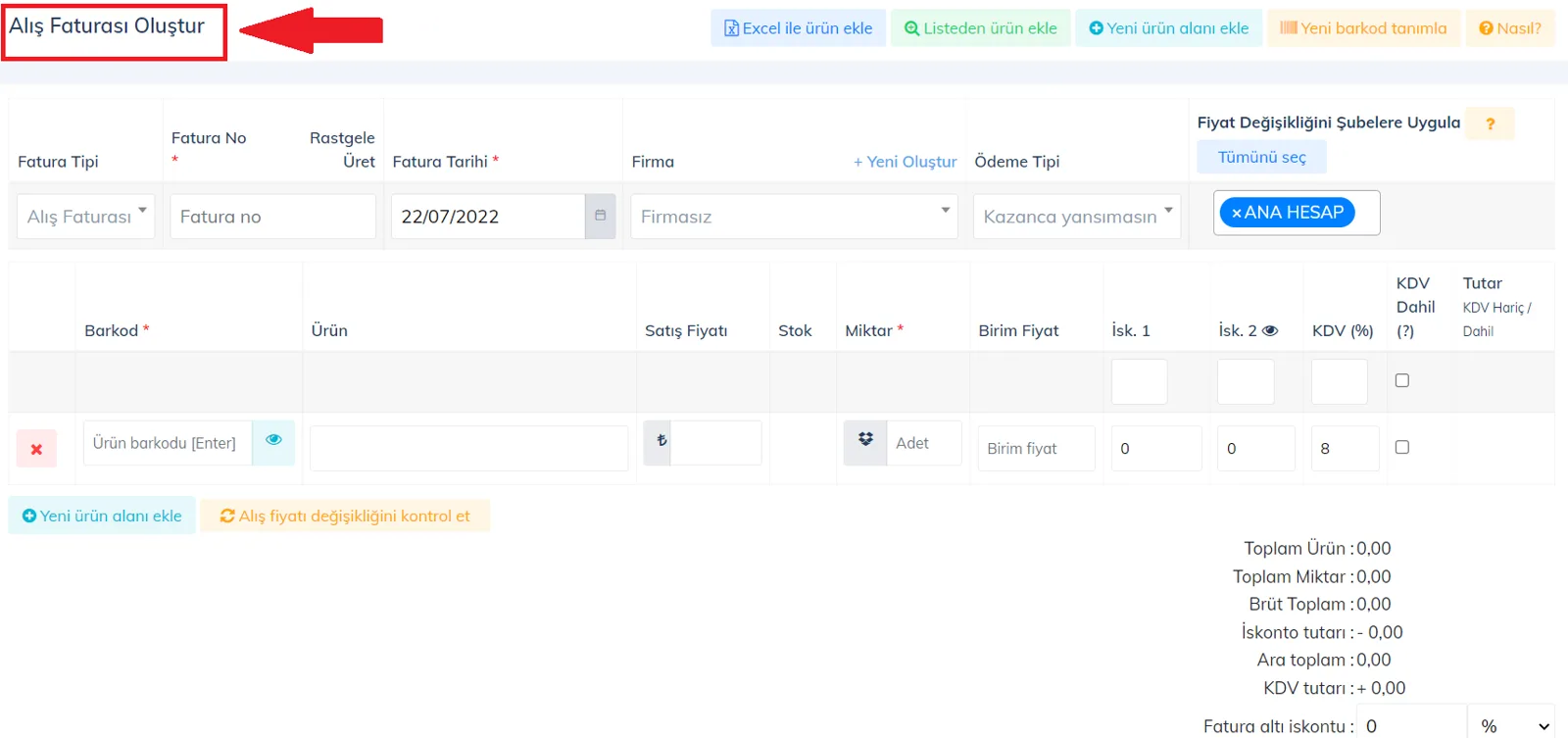The height and width of the screenshot is (738, 1568).
Task: Click the bulk KDV (%) header input
Action: click(1340, 382)
